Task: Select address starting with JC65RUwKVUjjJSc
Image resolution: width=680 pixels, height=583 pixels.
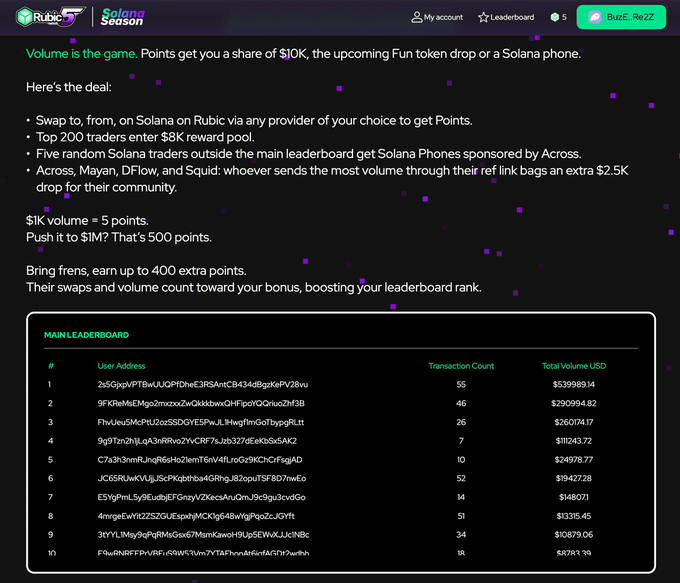Action: 202,478
